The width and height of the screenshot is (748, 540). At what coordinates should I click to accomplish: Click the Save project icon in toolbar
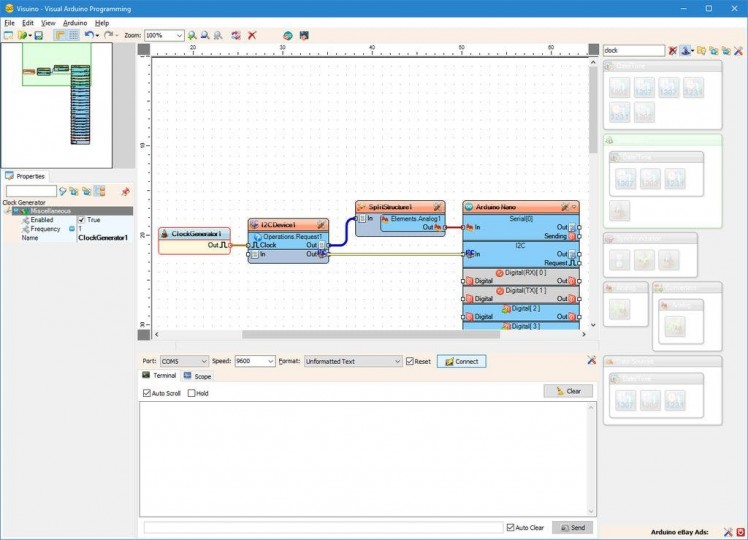pos(38,35)
